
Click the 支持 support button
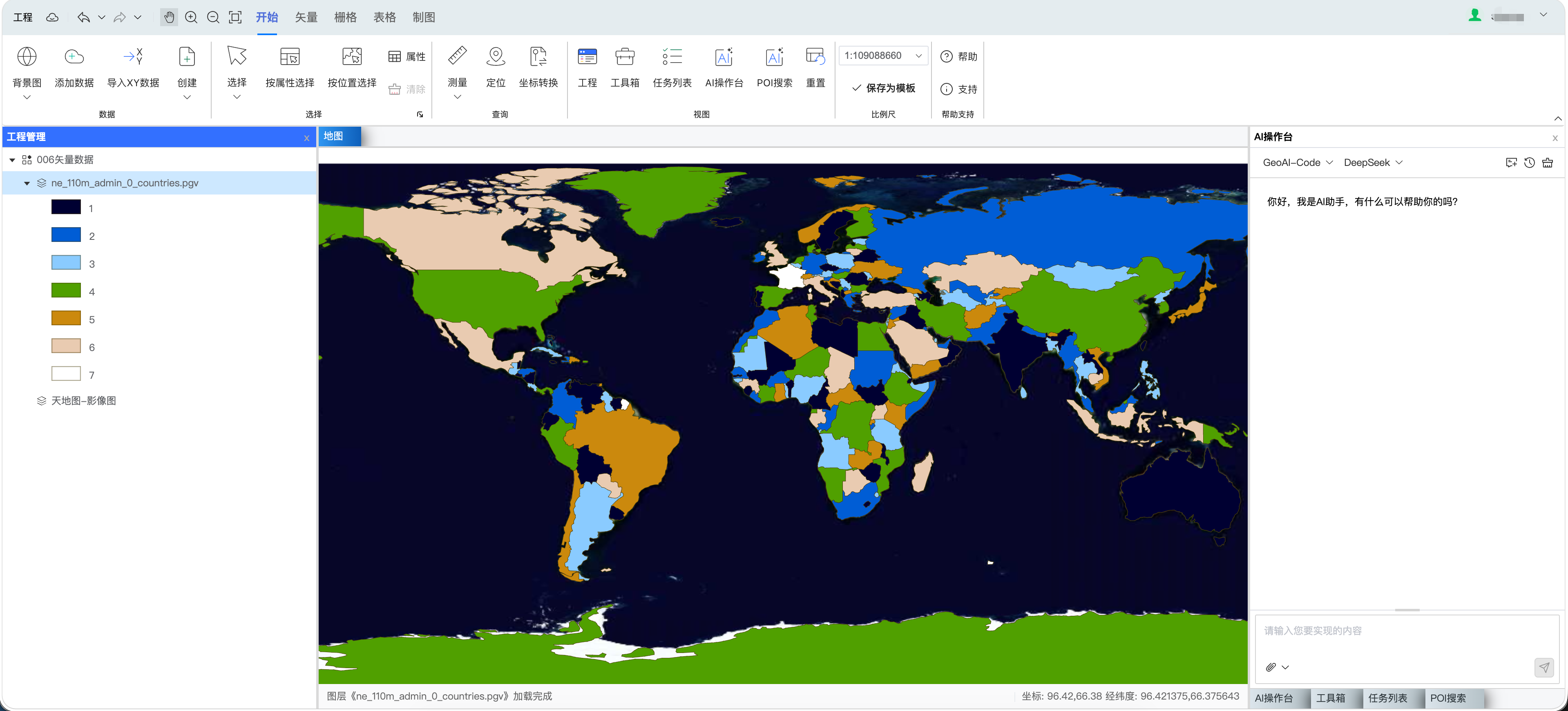(x=959, y=89)
